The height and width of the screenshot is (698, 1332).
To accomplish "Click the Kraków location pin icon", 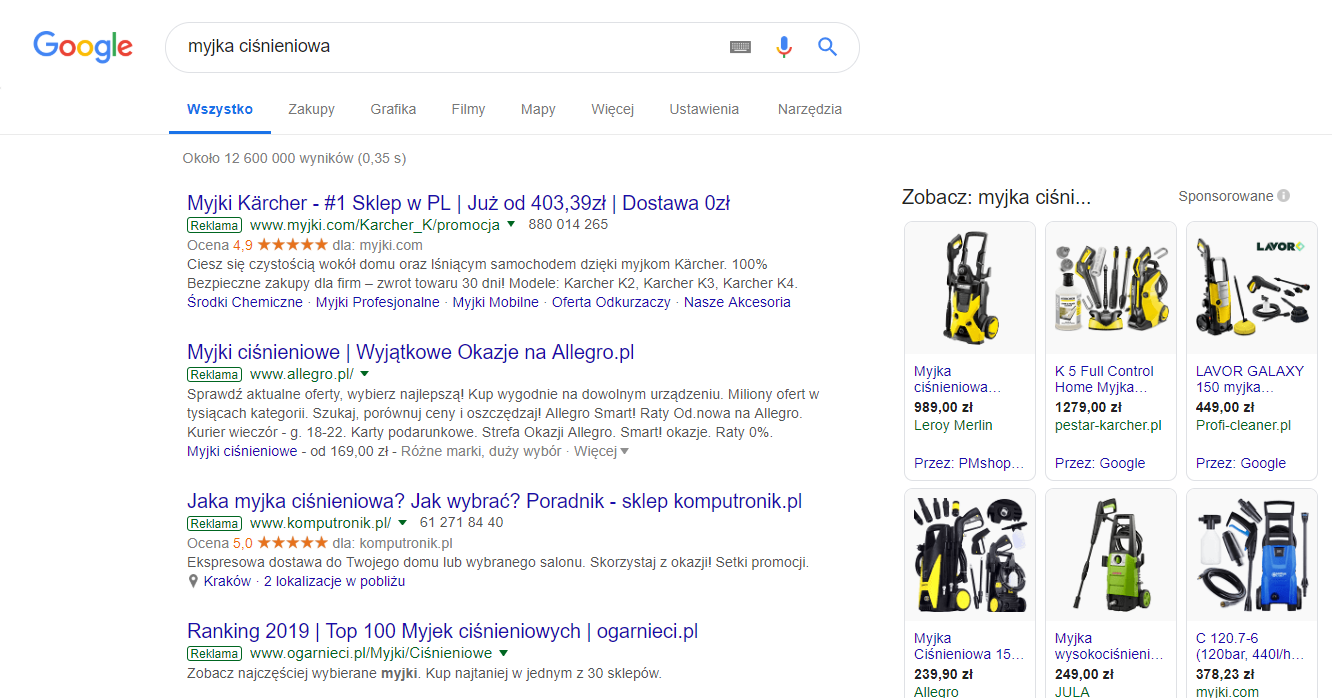I will click(193, 581).
